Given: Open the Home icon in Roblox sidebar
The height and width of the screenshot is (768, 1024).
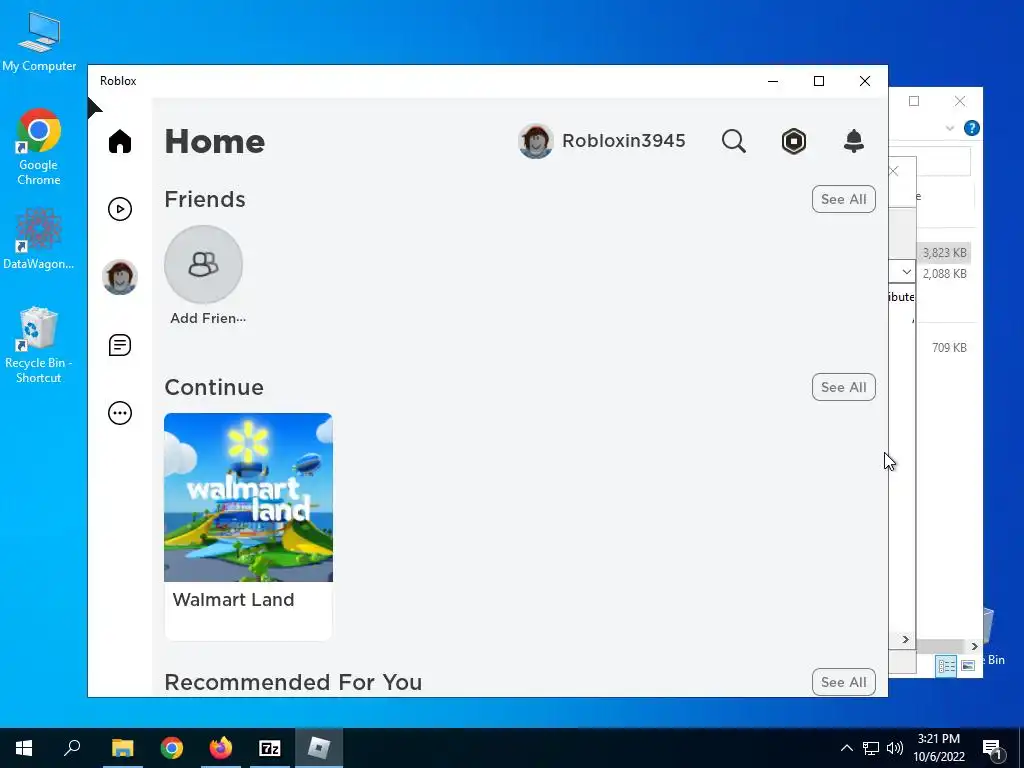Looking at the screenshot, I should [x=120, y=141].
